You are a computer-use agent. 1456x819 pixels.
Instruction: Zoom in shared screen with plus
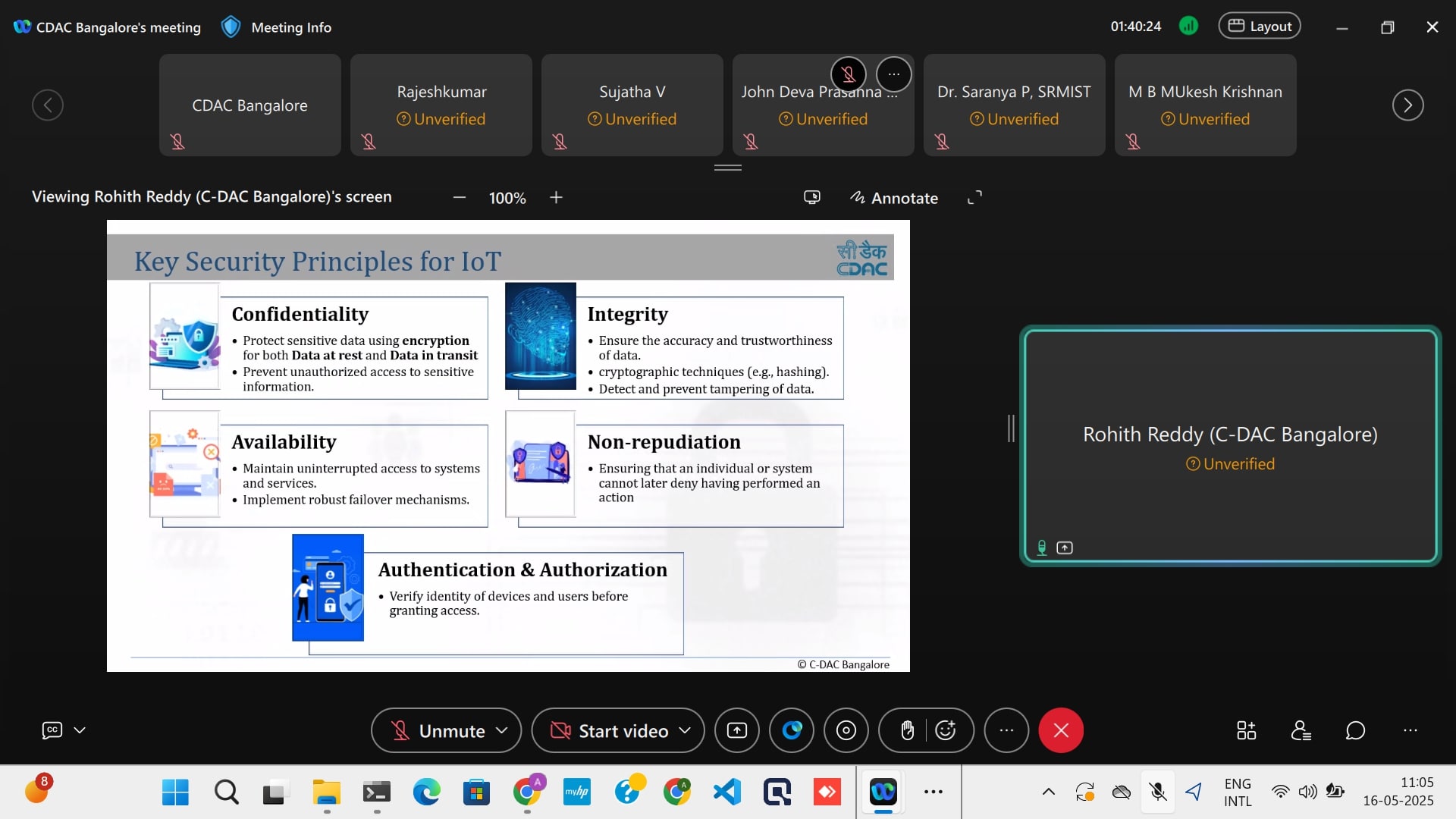556,198
